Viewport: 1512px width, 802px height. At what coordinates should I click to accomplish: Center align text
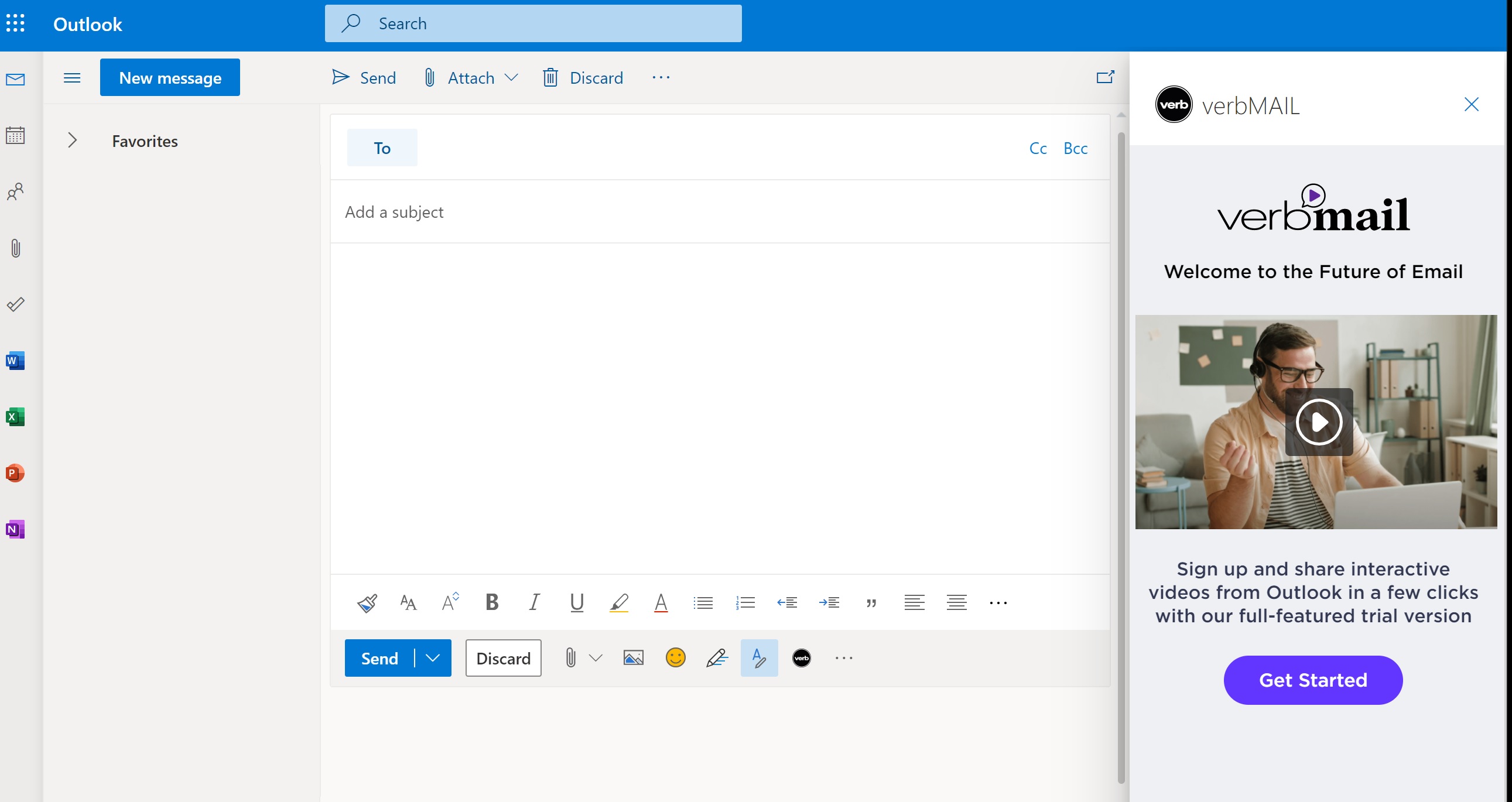[956, 602]
